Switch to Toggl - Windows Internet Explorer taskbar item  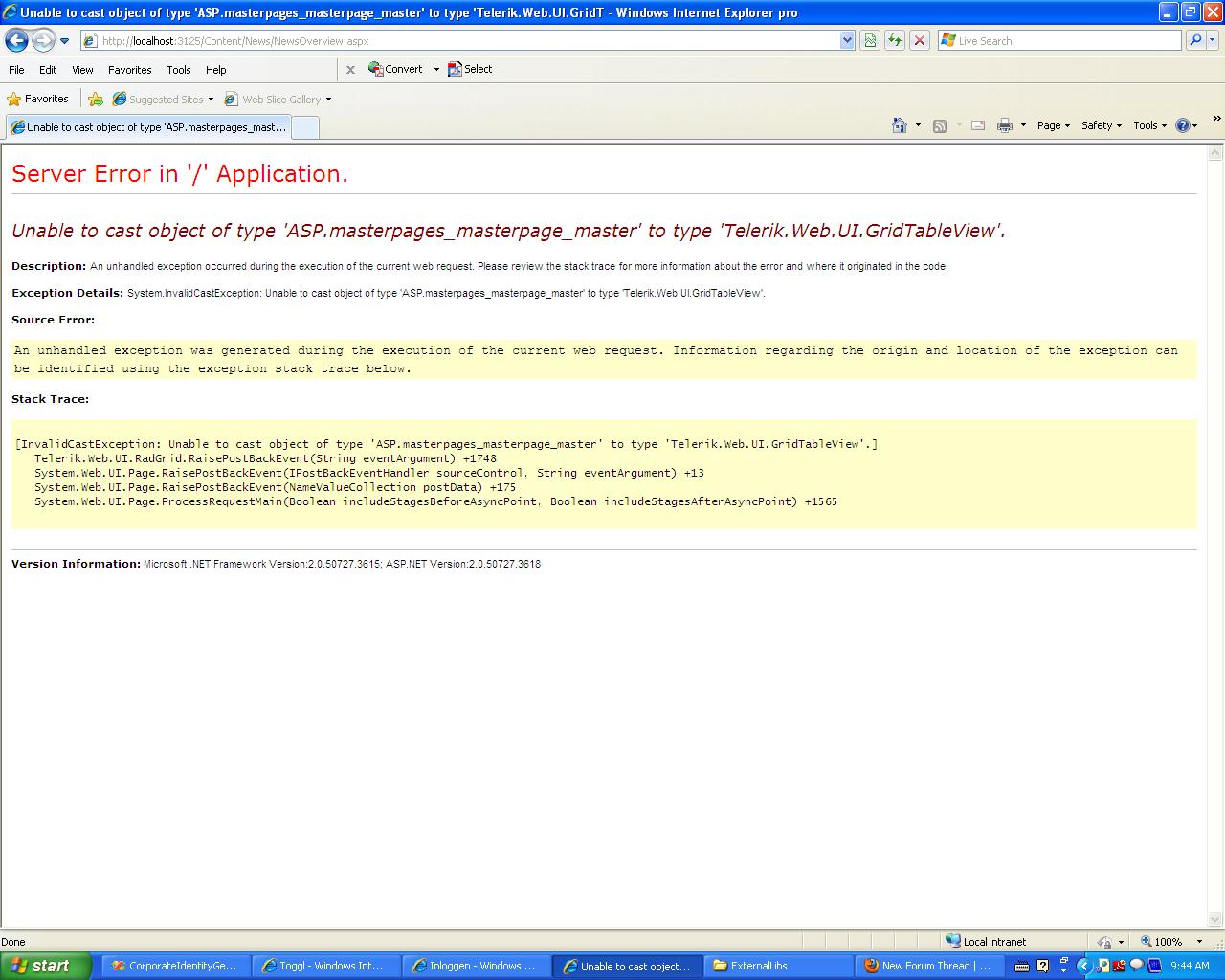[x=325, y=966]
